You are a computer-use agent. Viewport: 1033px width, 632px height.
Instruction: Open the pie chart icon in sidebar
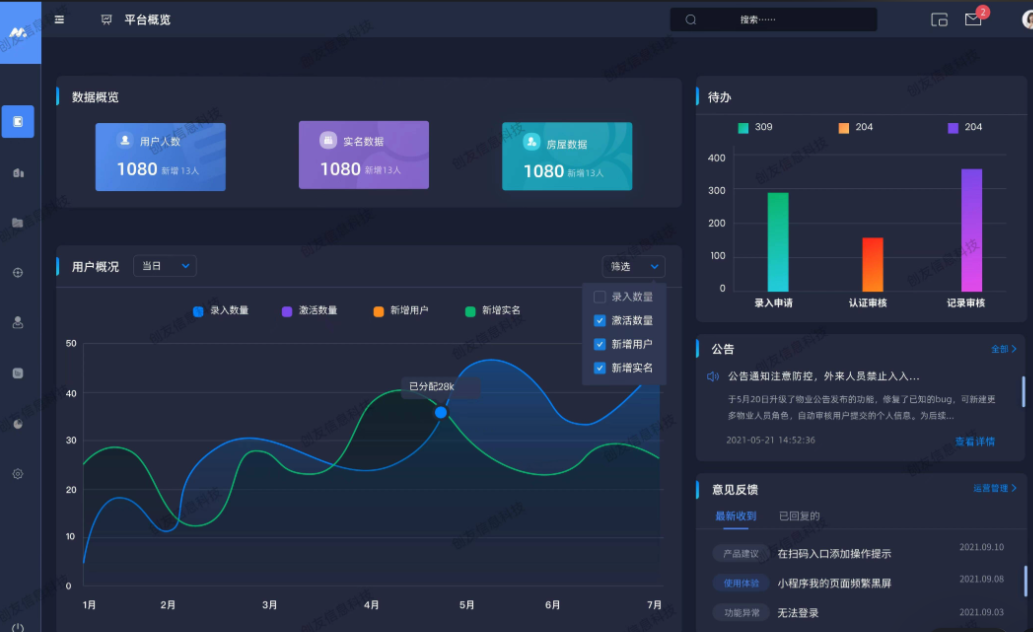click(18, 423)
